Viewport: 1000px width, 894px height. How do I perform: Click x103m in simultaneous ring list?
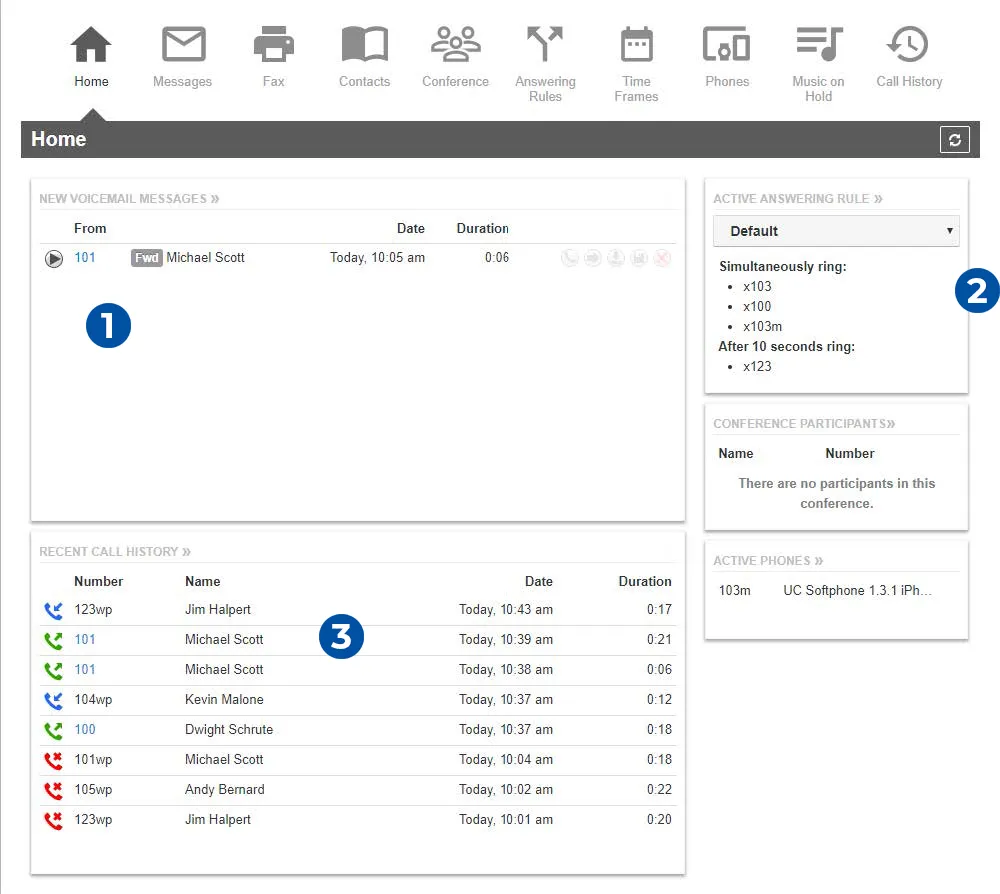coord(762,326)
